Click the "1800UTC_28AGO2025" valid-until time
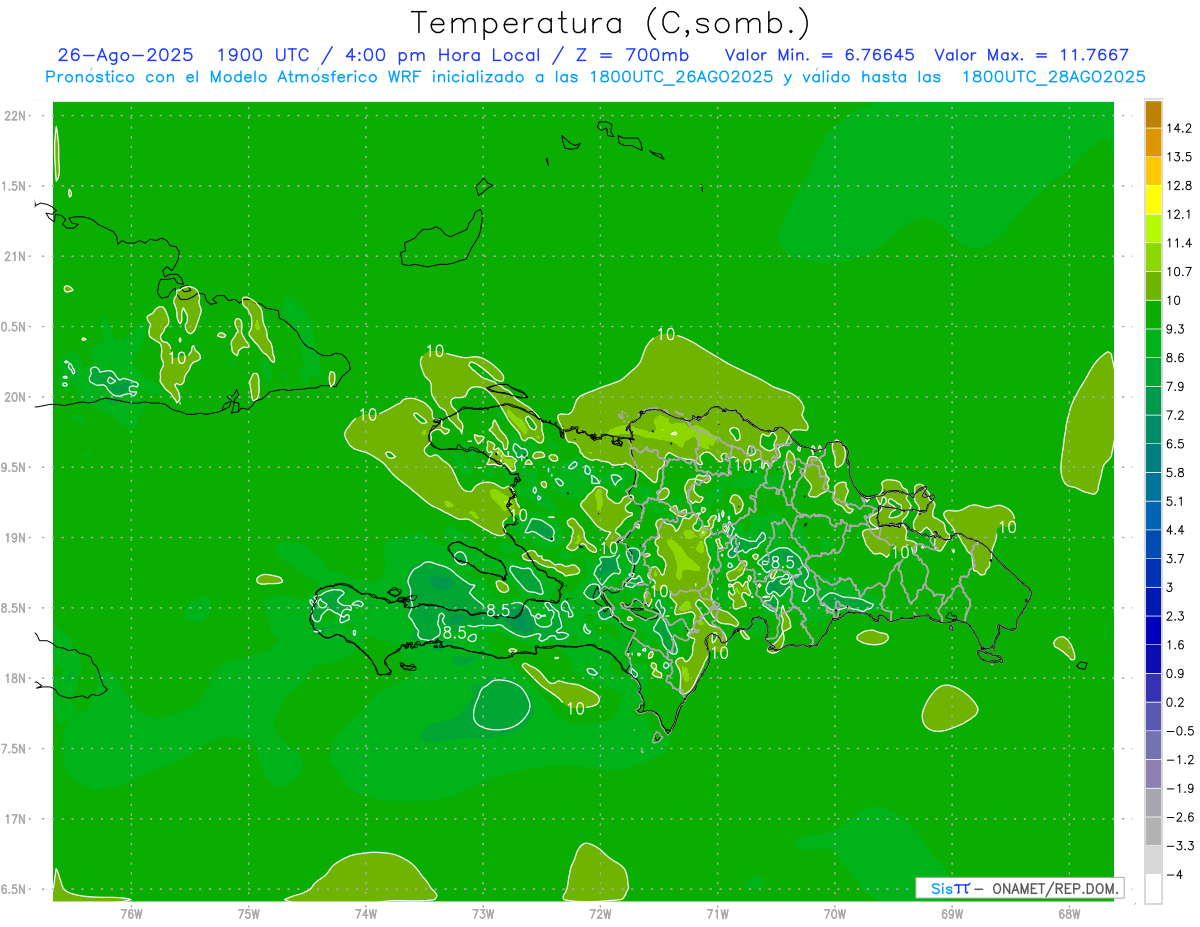The width and height of the screenshot is (1200, 927). pos(1053,77)
